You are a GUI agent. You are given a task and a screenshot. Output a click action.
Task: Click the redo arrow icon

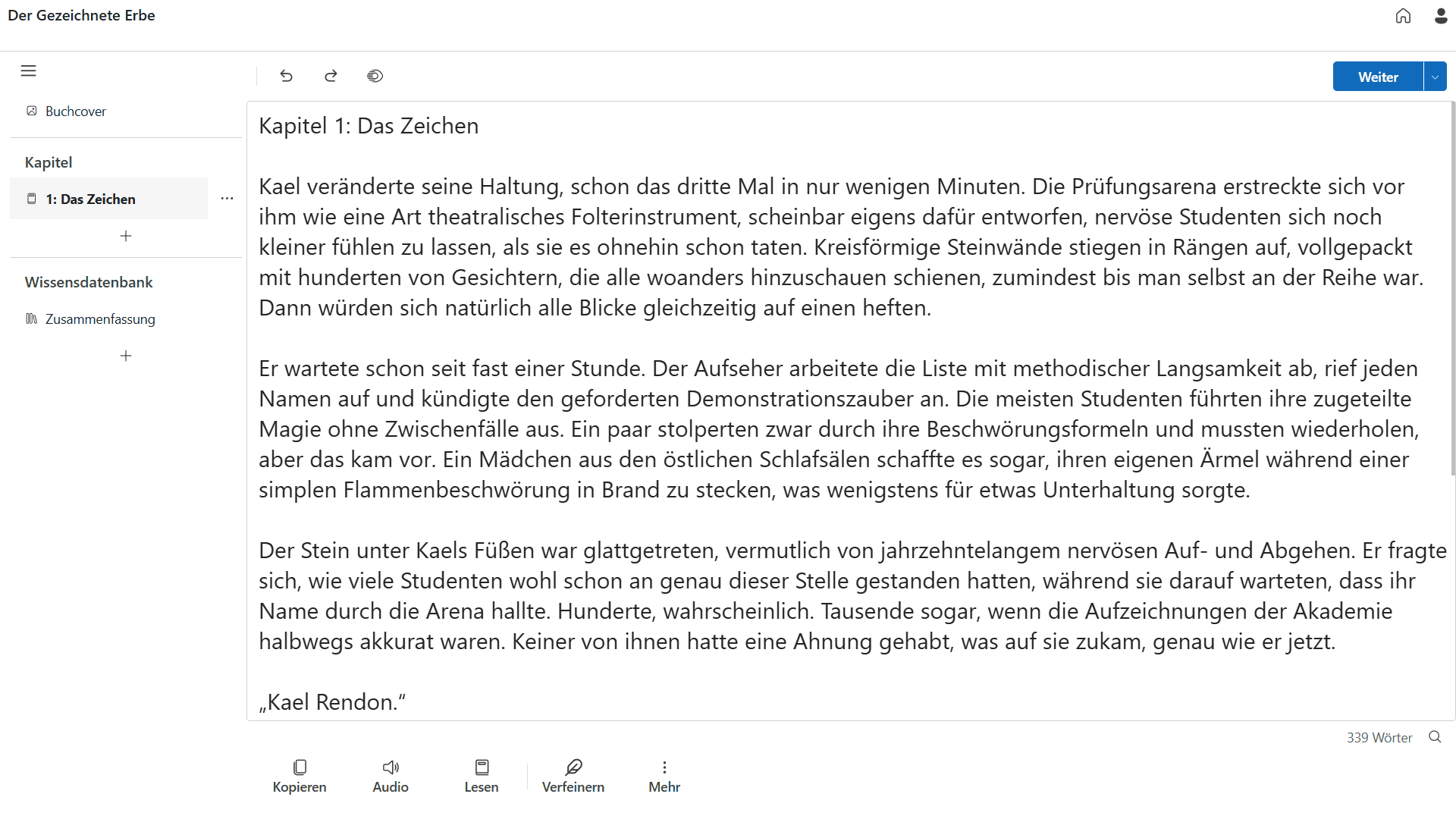tap(331, 76)
